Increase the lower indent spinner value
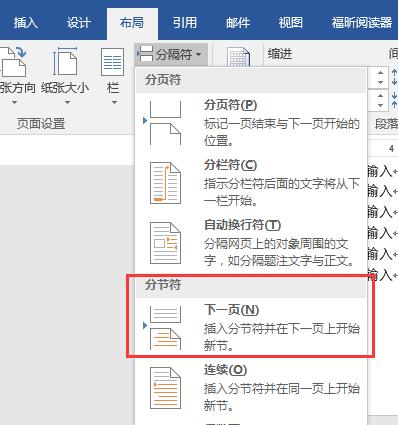Image resolution: width=398 pixels, height=425 pixels. click(380, 95)
